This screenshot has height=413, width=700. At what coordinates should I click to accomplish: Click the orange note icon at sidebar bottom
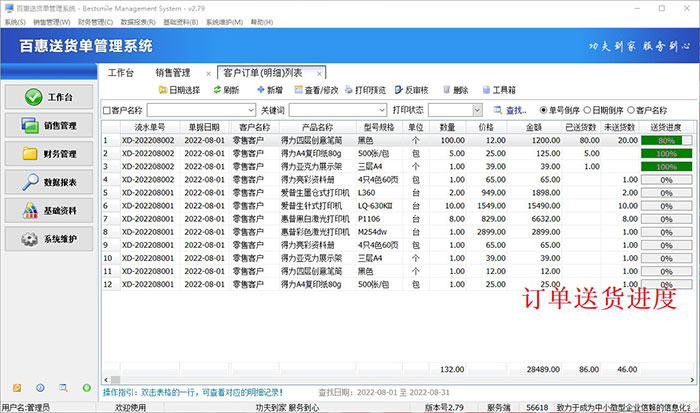(17, 388)
